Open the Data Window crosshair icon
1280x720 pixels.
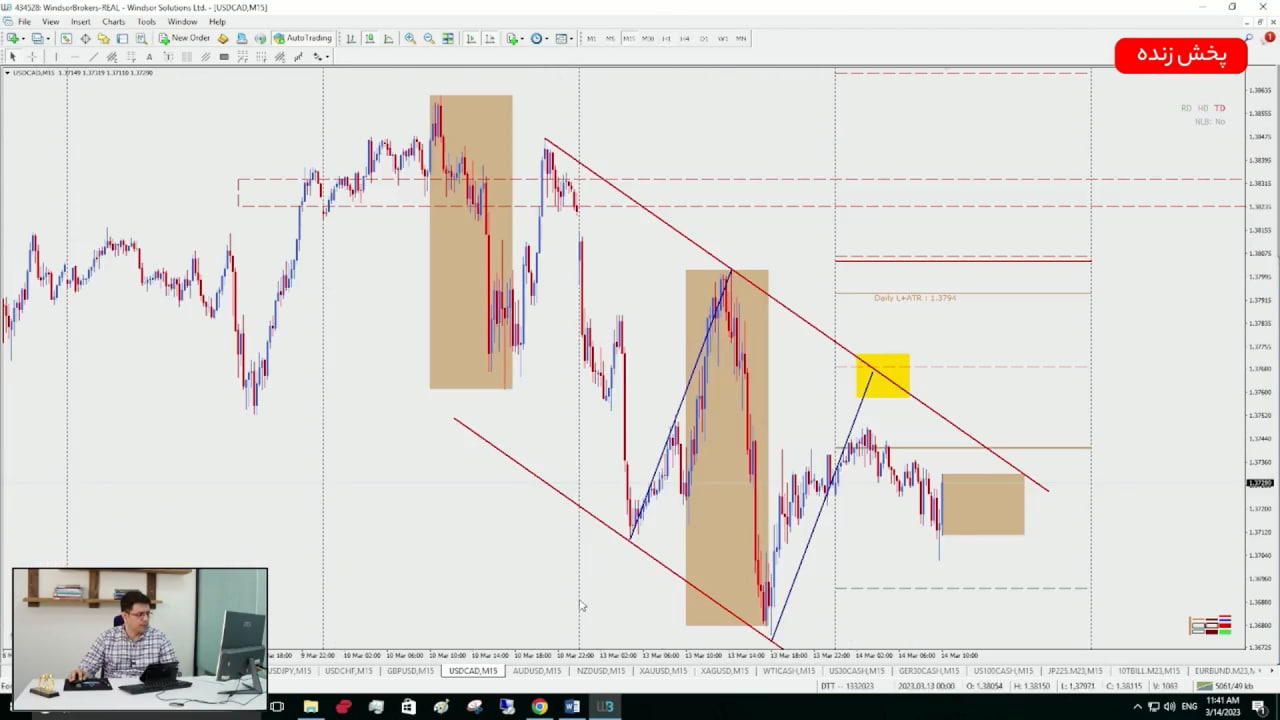coord(85,38)
